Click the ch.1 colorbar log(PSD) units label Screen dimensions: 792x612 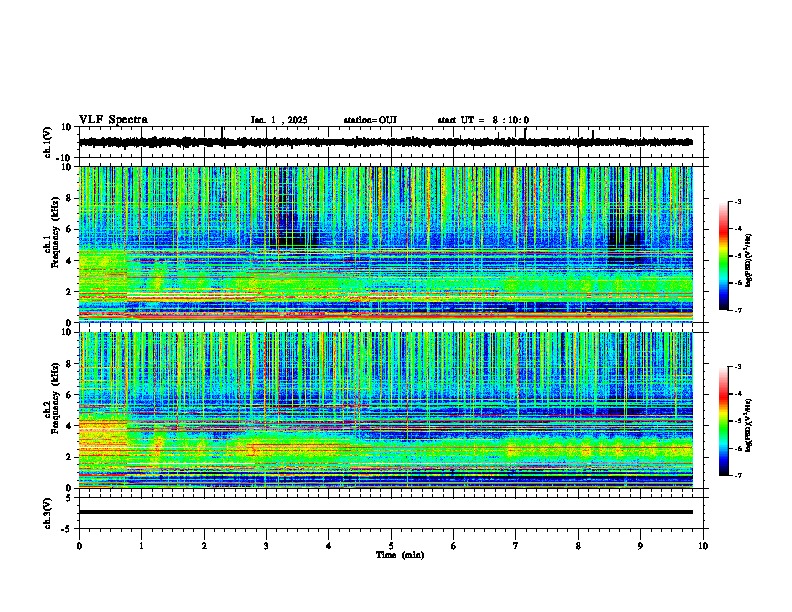pos(749,261)
